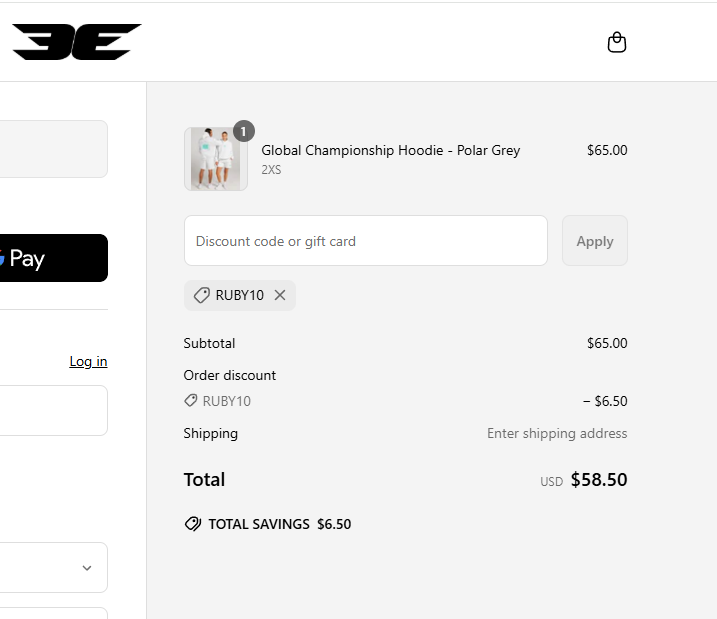Open the shopping bag icon in header

(x=617, y=42)
